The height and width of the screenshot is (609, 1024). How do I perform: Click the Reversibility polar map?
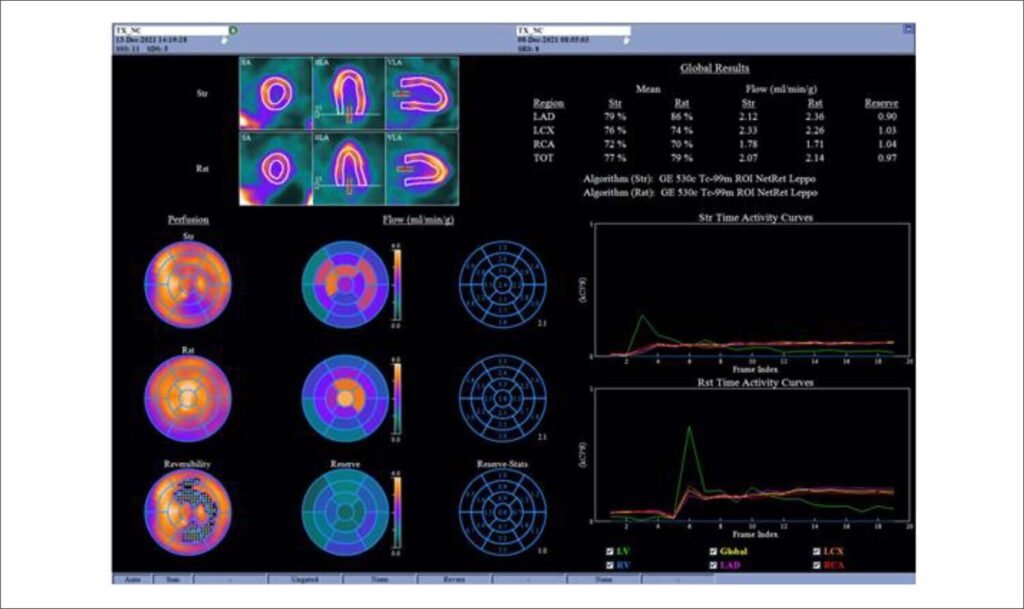click(x=187, y=512)
